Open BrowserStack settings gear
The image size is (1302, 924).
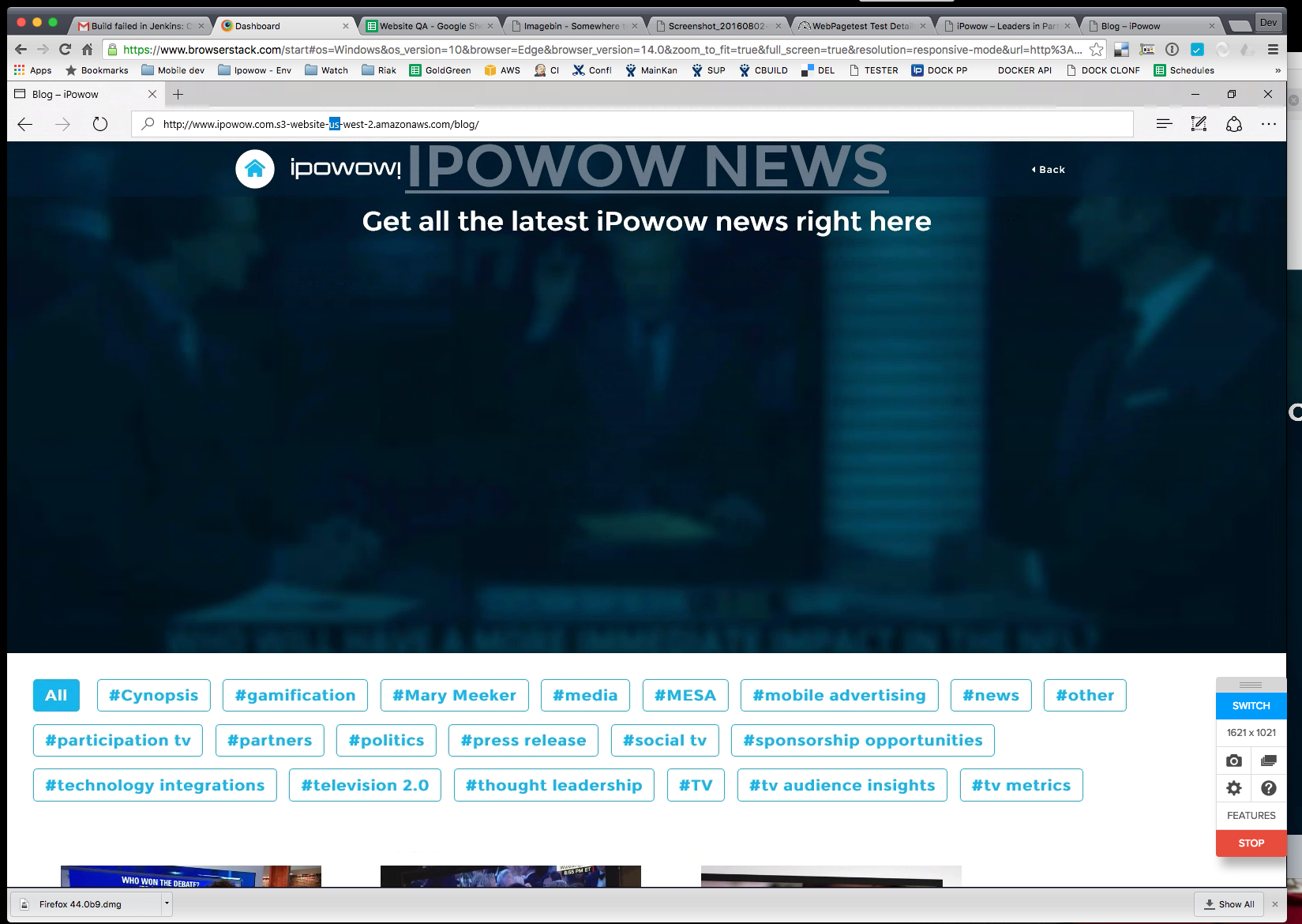click(x=1234, y=788)
